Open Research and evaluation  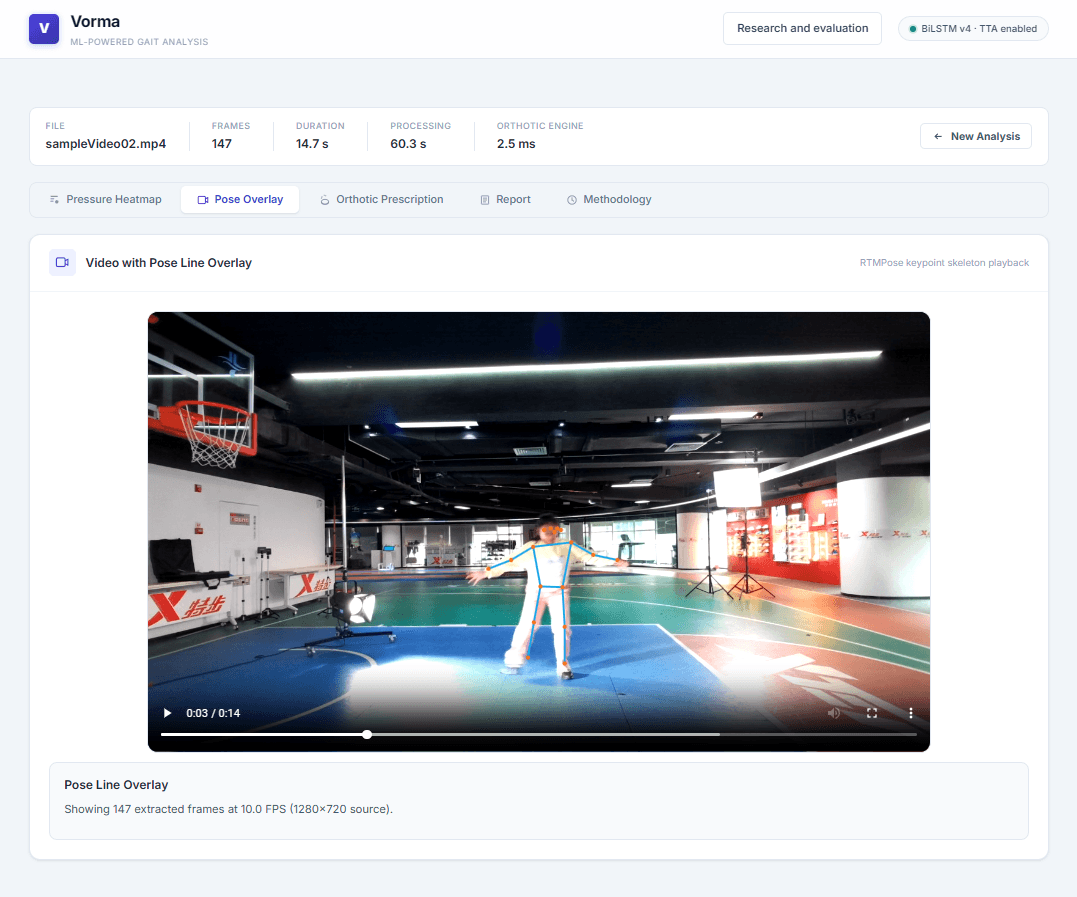click(802, 28)
